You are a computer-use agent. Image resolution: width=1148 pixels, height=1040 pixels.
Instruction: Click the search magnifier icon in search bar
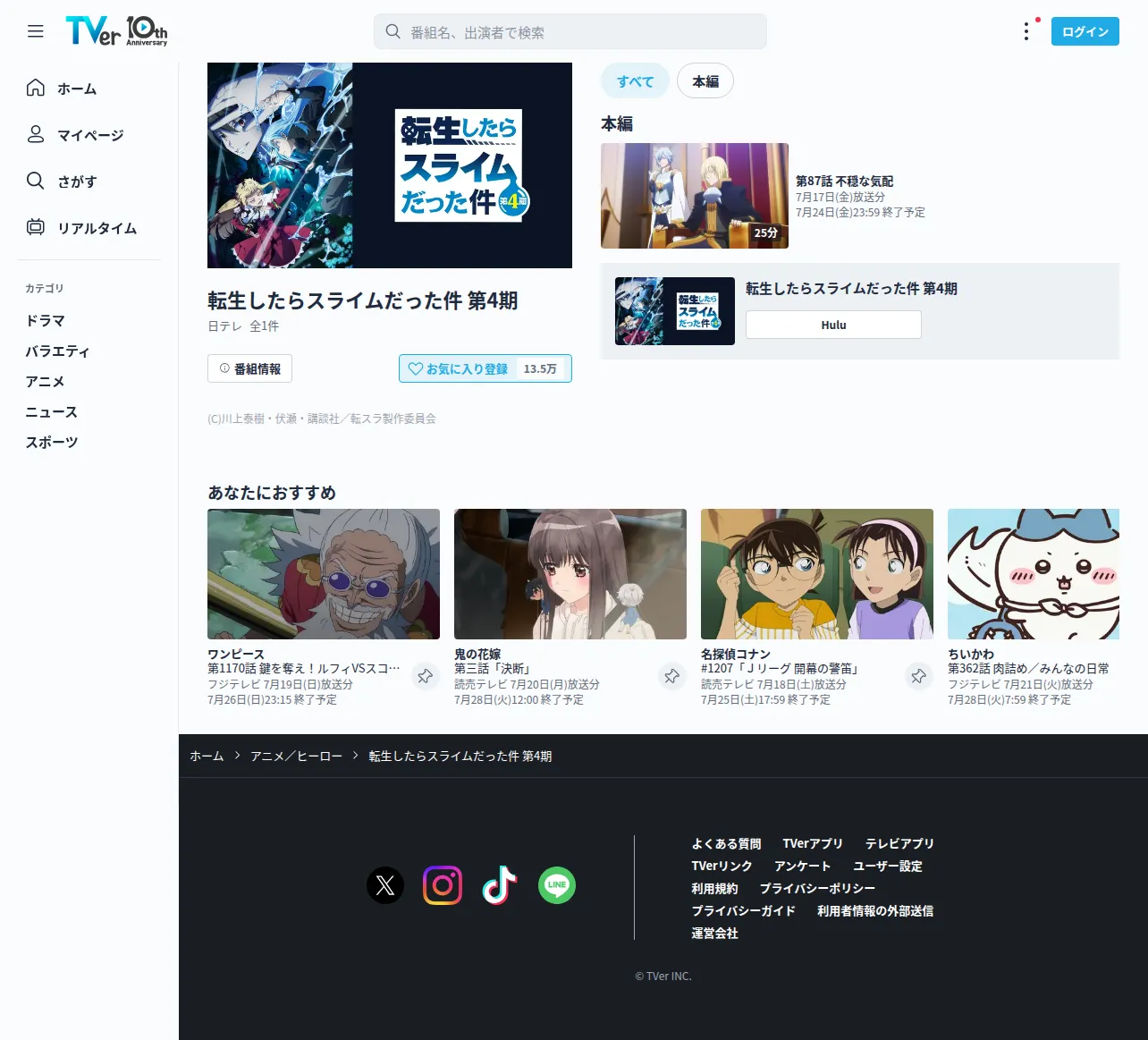point(393,31)
